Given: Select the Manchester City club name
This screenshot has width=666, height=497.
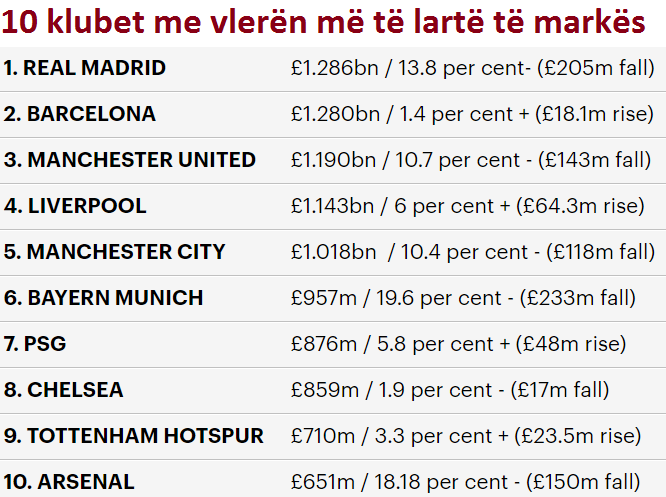Looking at the screenshot, I should [115, 252].
